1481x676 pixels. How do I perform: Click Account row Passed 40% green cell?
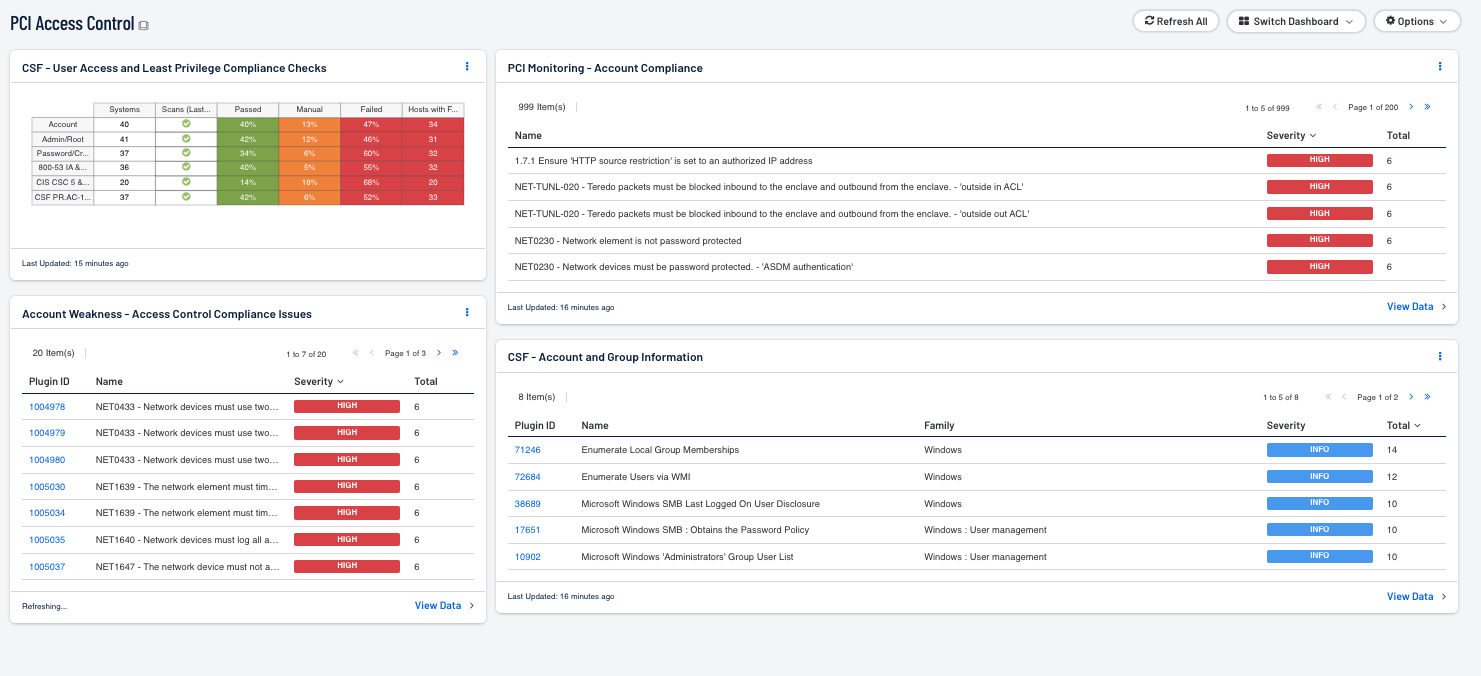click(x=248, y=124)
